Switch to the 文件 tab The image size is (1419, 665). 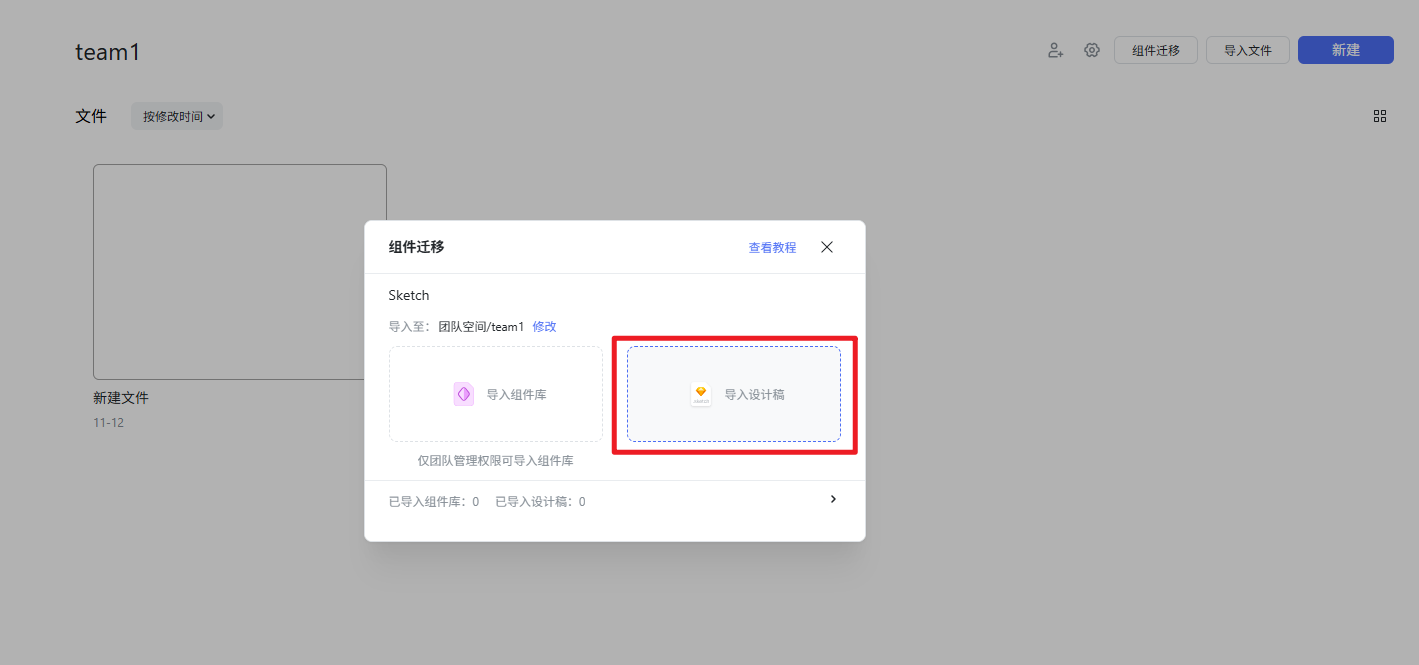(x=91, y=116)
